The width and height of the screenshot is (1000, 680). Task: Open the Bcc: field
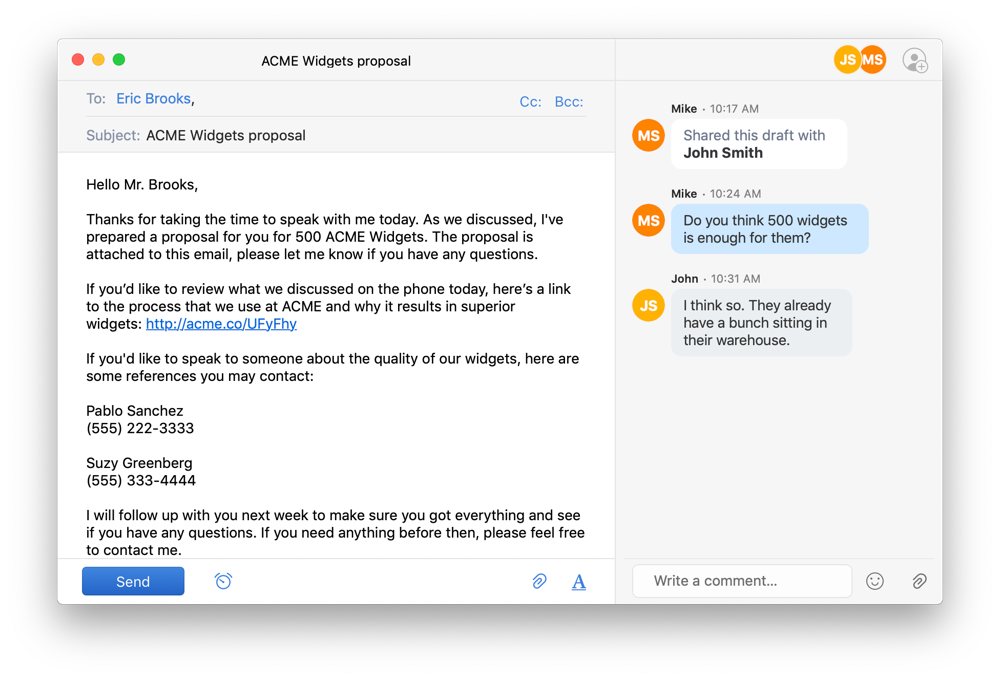point(569,102)
